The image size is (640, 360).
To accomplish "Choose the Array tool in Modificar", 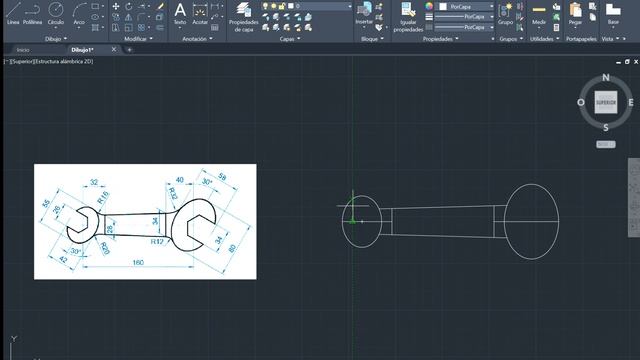I will tap(142, 27).
